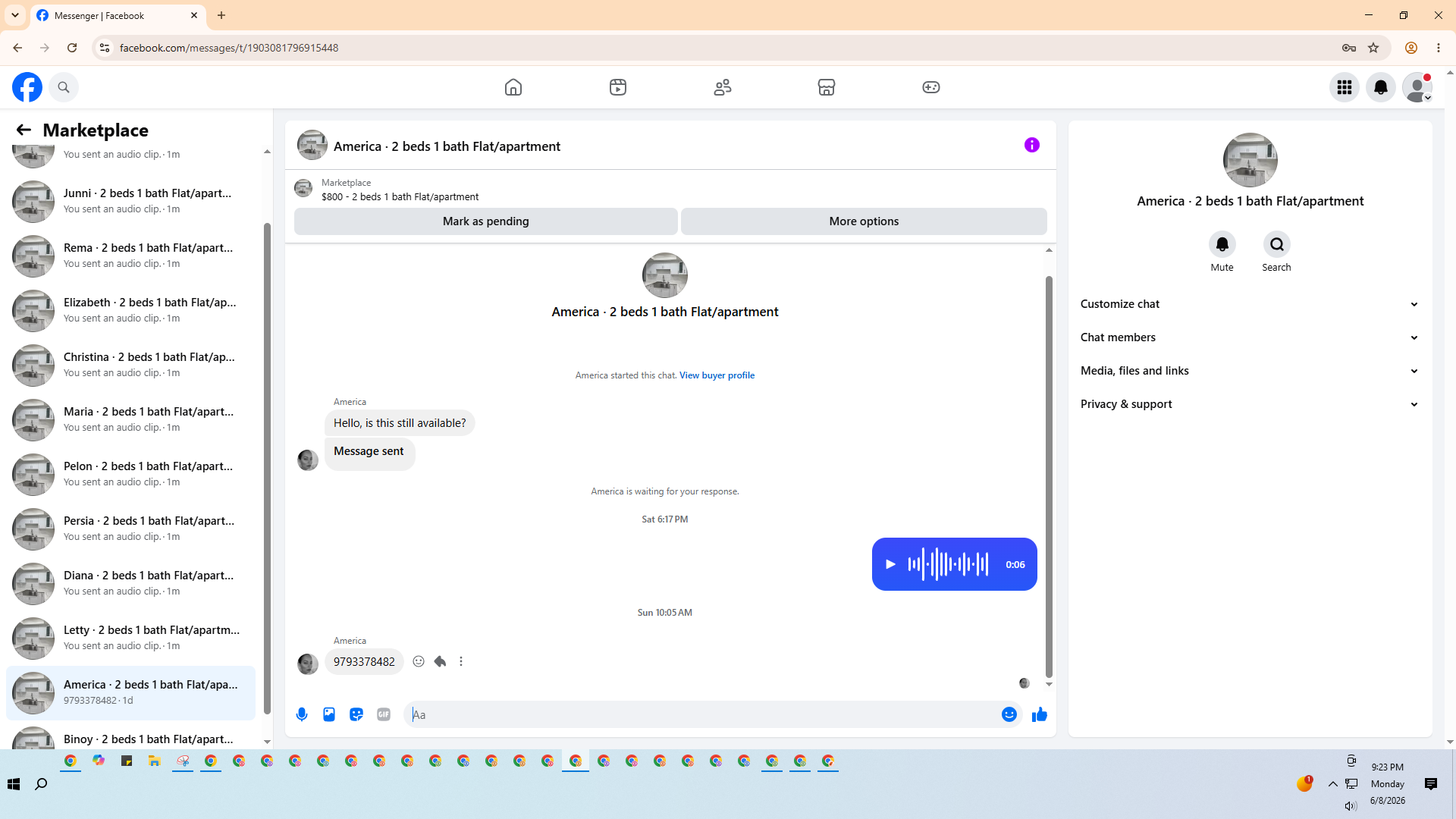Open View buyer profile link
This screenshot has width=1456, height=819.
717,375
